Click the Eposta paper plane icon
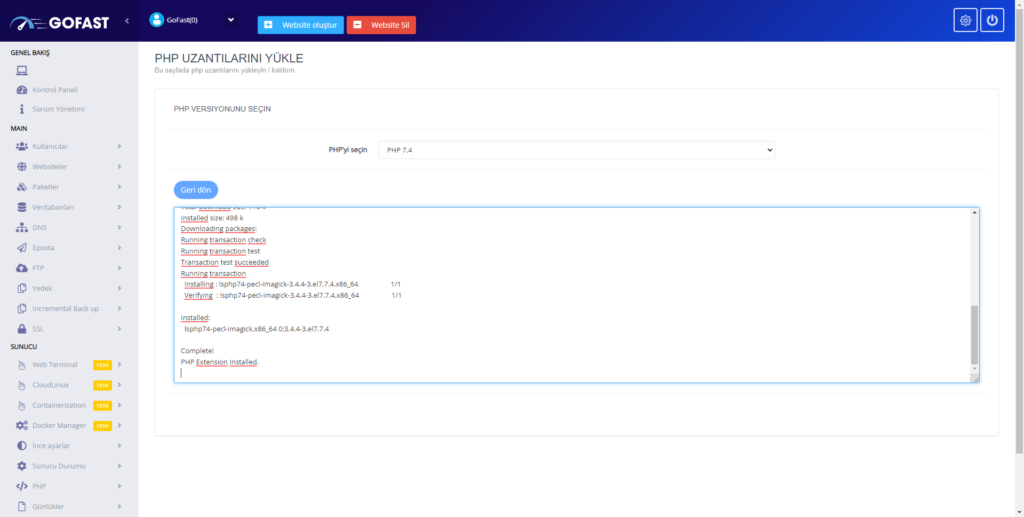Image resolution: width=1024 pixels, height=517 pixels. point(22,248)
